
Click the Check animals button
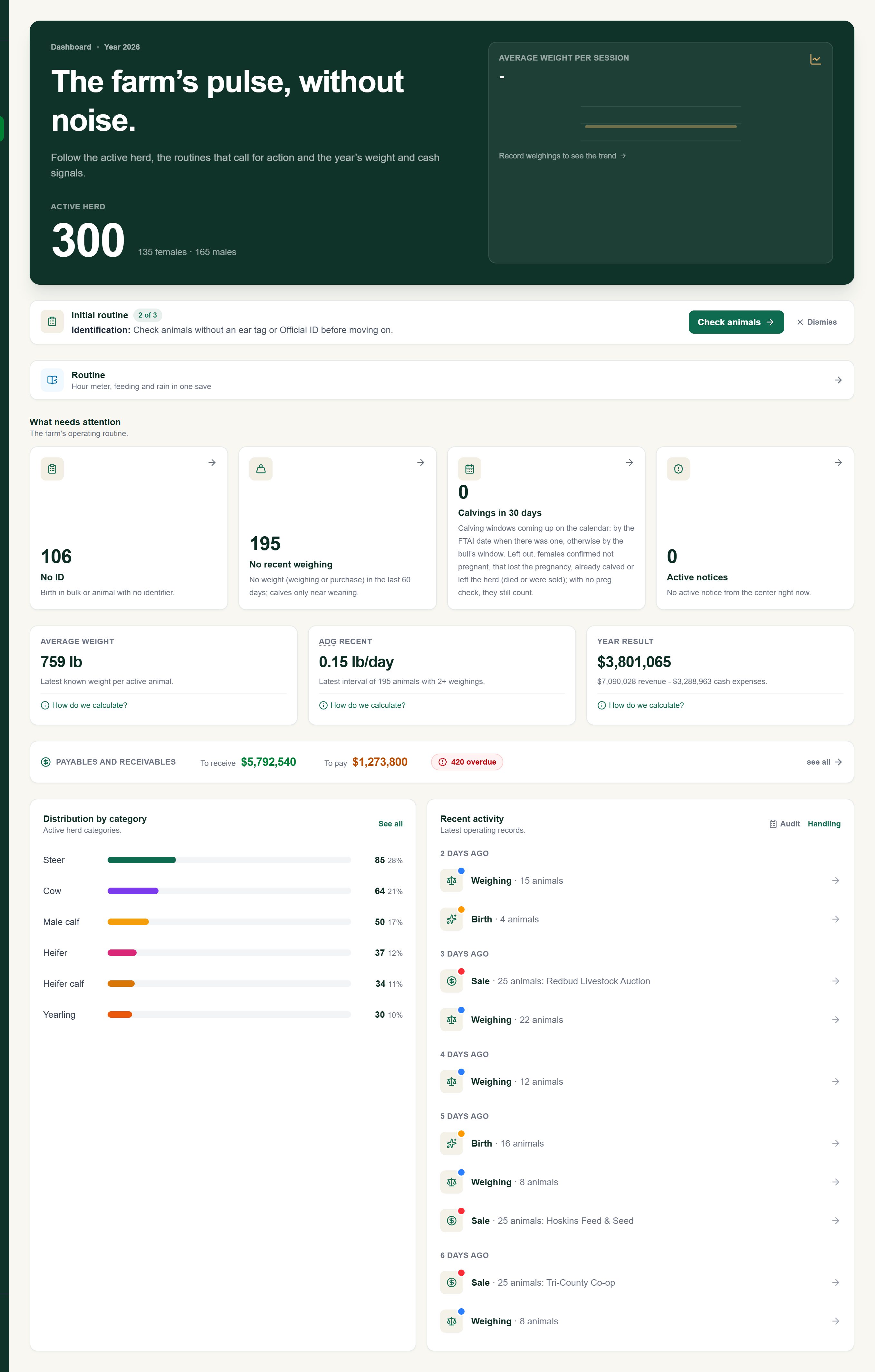(736, 322)
